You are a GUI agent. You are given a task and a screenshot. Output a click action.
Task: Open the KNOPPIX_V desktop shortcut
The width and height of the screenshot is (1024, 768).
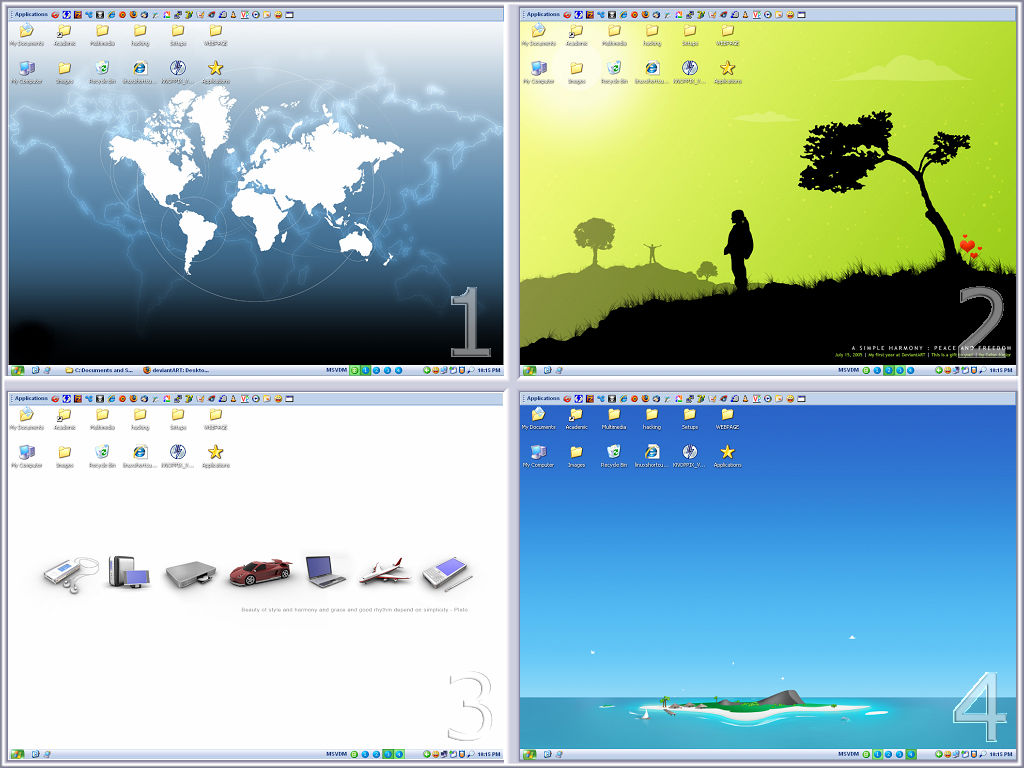[178, 68]
